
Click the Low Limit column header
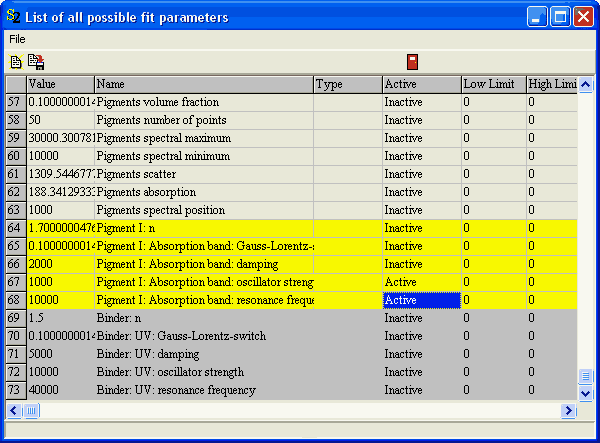[x=493, y=84]
